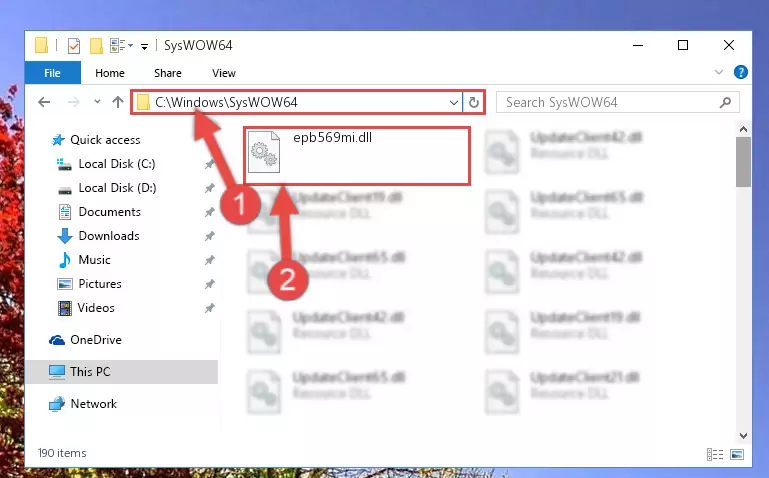Viewport: 769px width, 478px height.
Task: Switch to details view in status bar
Action: coord(715,454)
